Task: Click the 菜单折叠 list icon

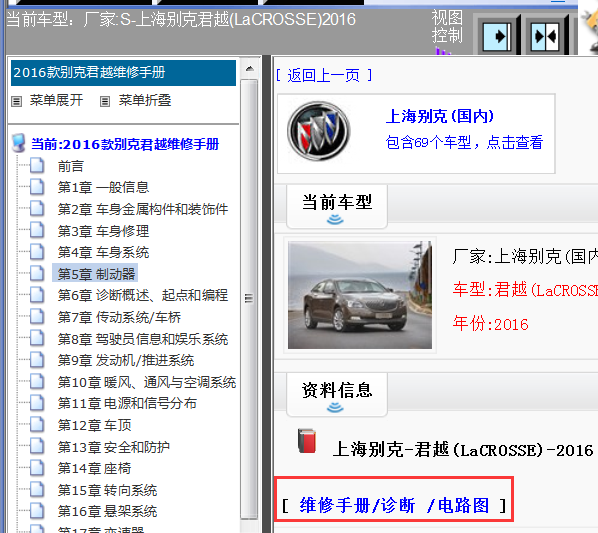Action: pyautogui.click(x=105, y=101)
